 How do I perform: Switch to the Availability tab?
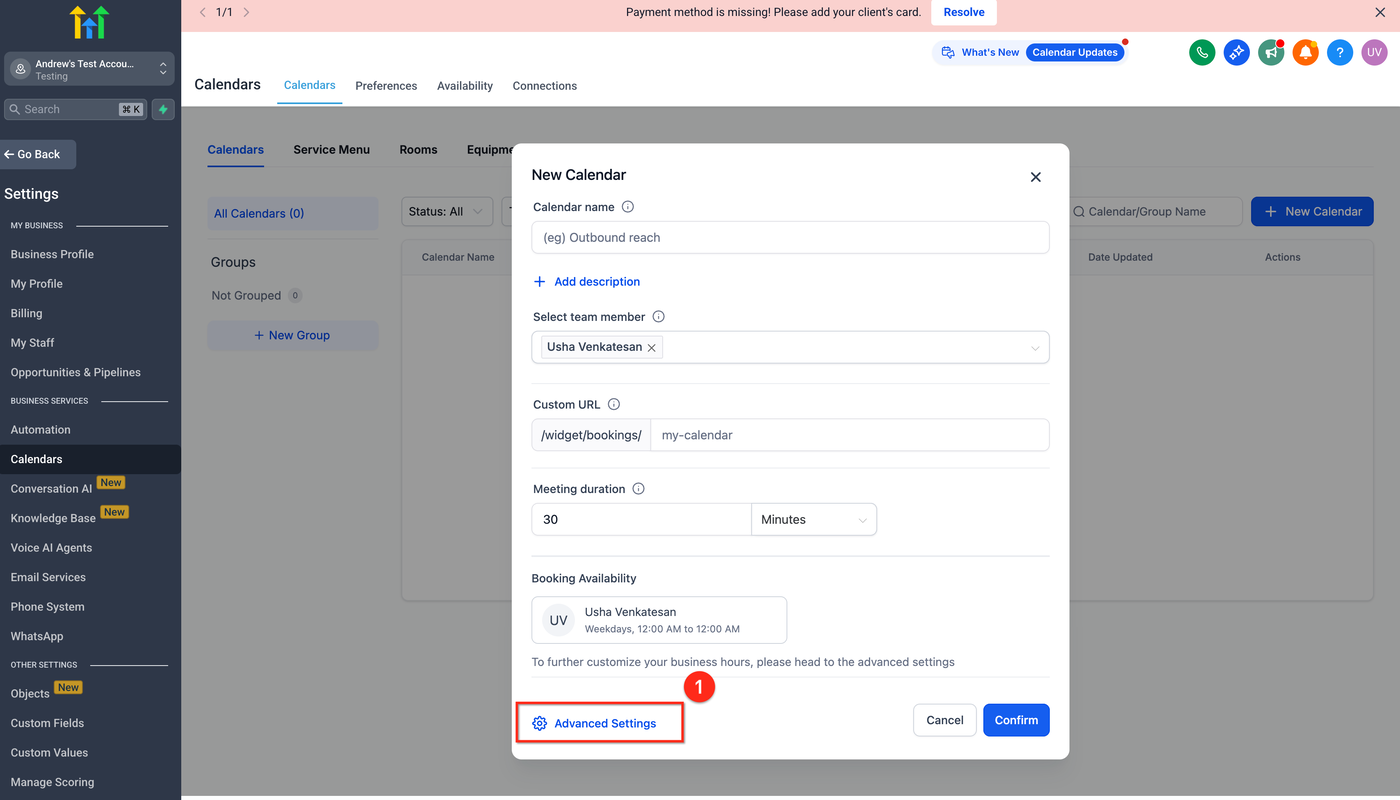coord(465,86)
